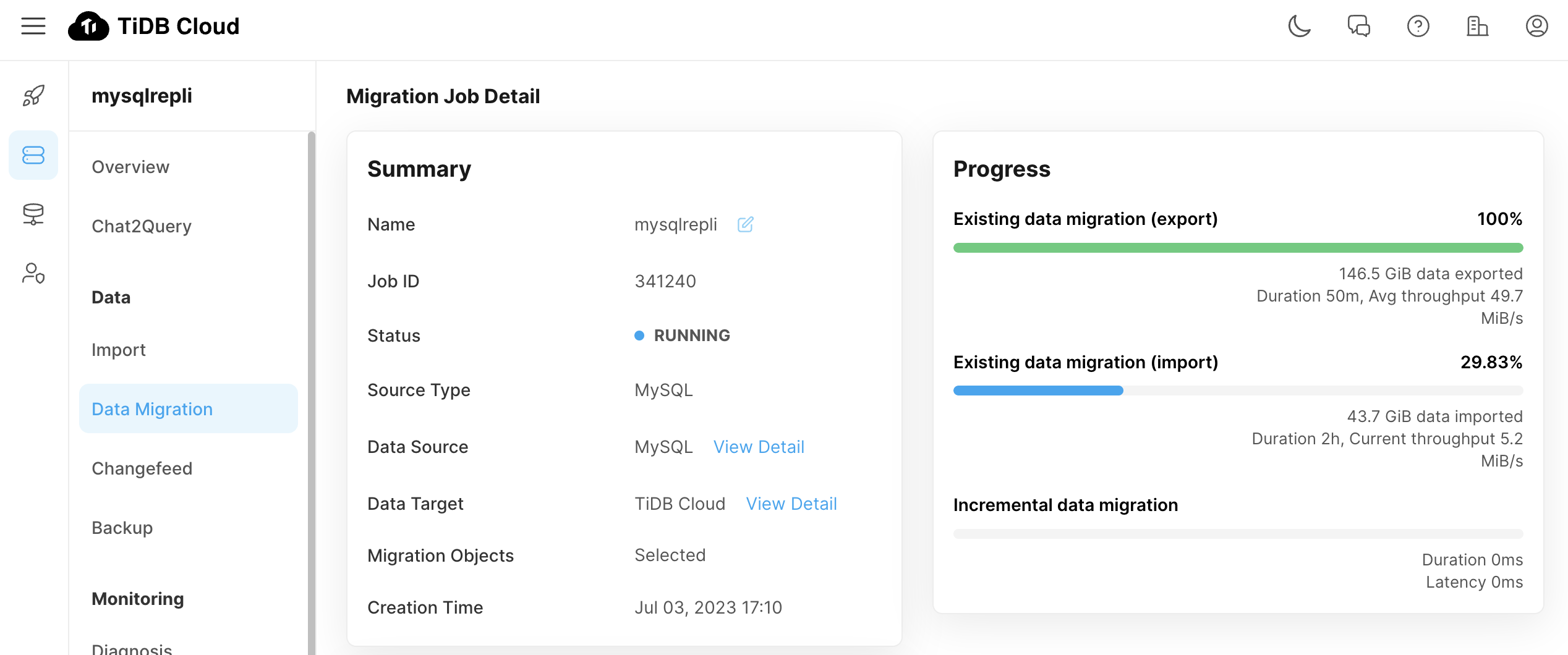Click the incremental data migration progress bar
The height and width of the screenshot is (655, 1568).
click(x=1238, y=534)
